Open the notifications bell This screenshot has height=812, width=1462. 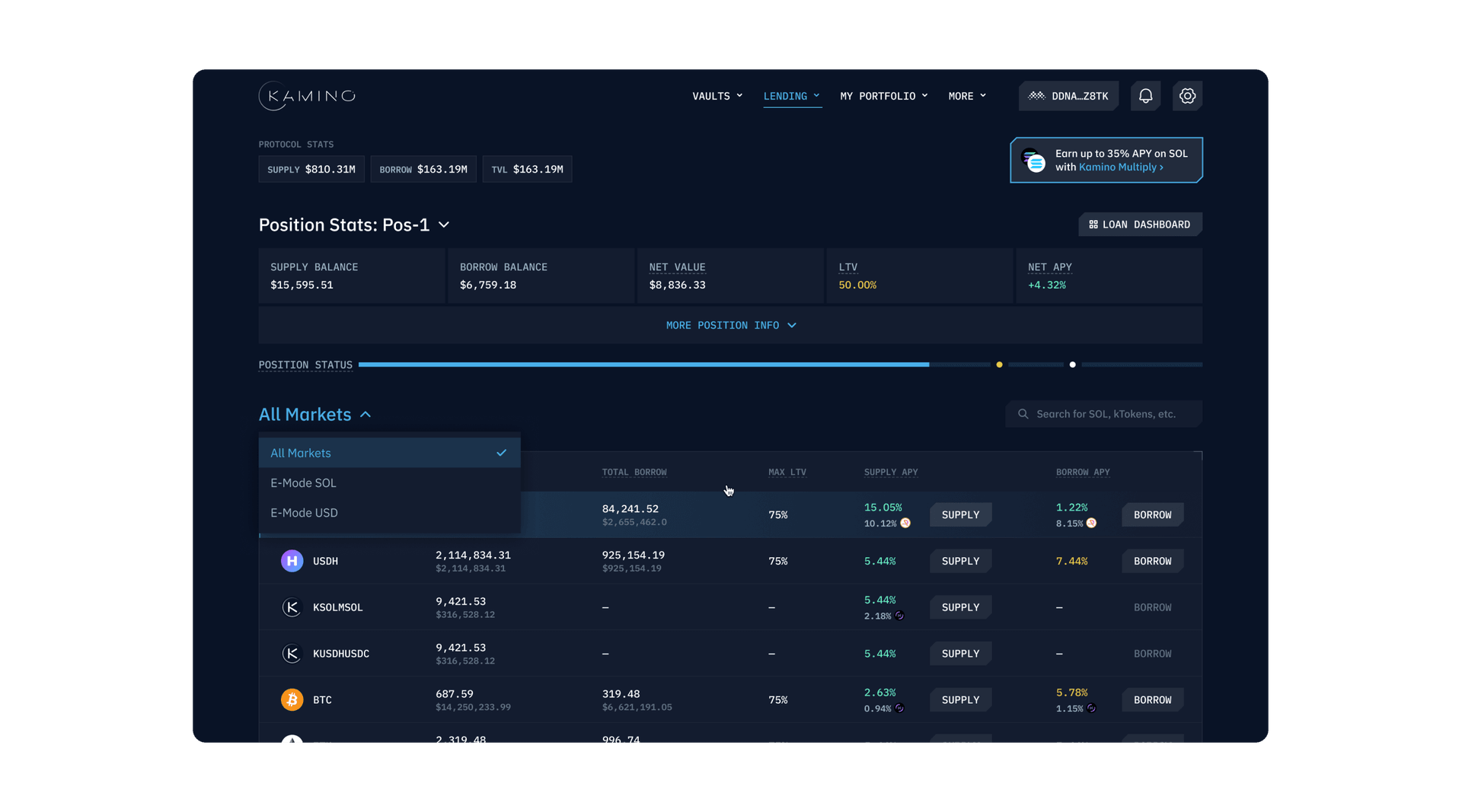pyautogui.click(x=1145, y=96)
